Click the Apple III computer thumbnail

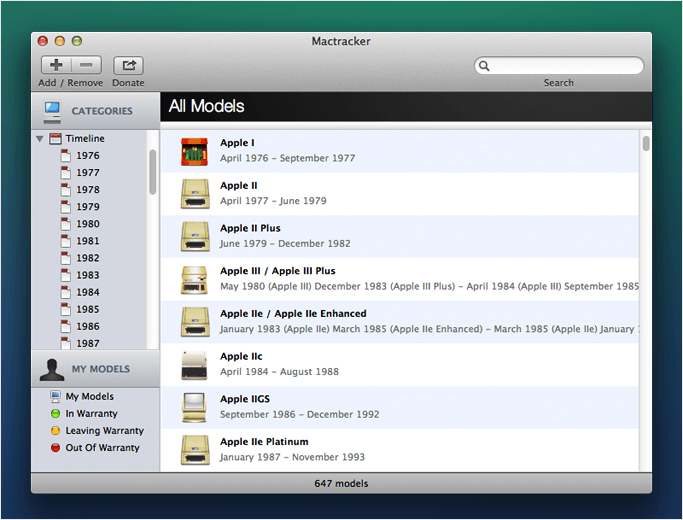(x=194, y=280)
